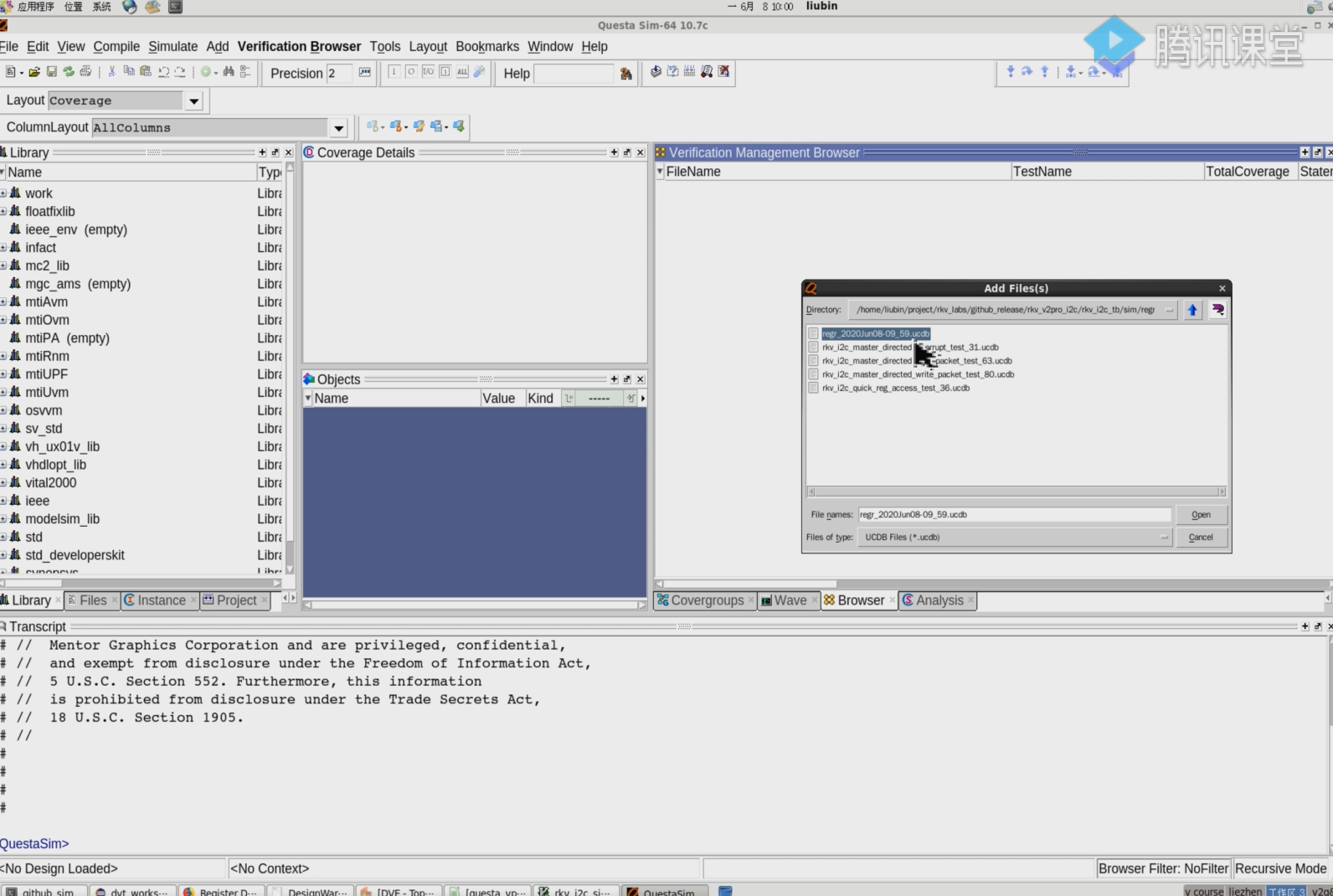Click the Print toolbar icon
The width and height of the screenshot is (1333, 896).
[x=85, y=72]
